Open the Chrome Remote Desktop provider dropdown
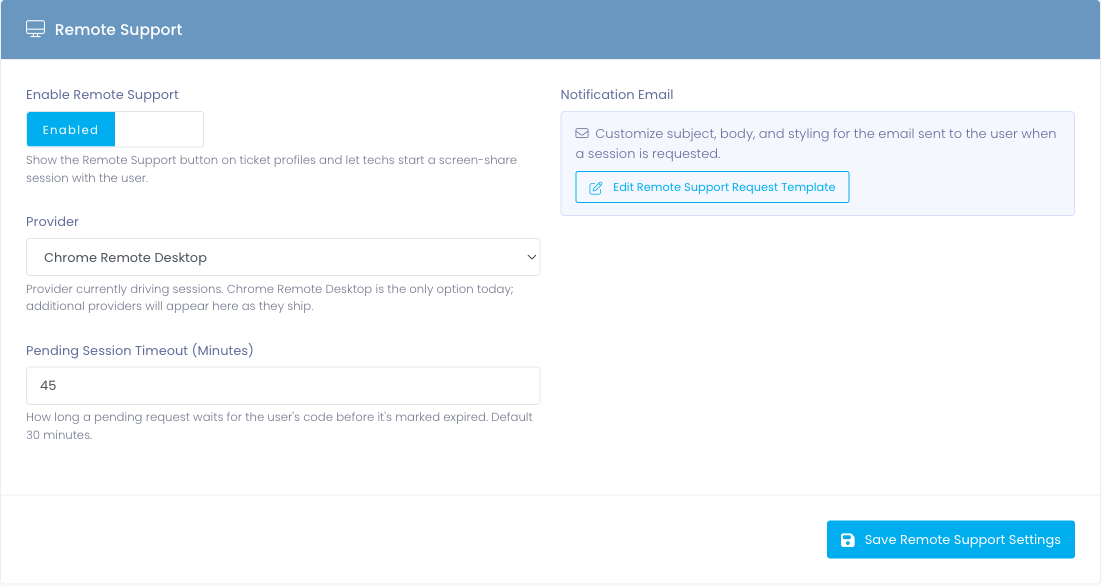1101x586 pixels. pyautogui.click(x=283, y=258)
